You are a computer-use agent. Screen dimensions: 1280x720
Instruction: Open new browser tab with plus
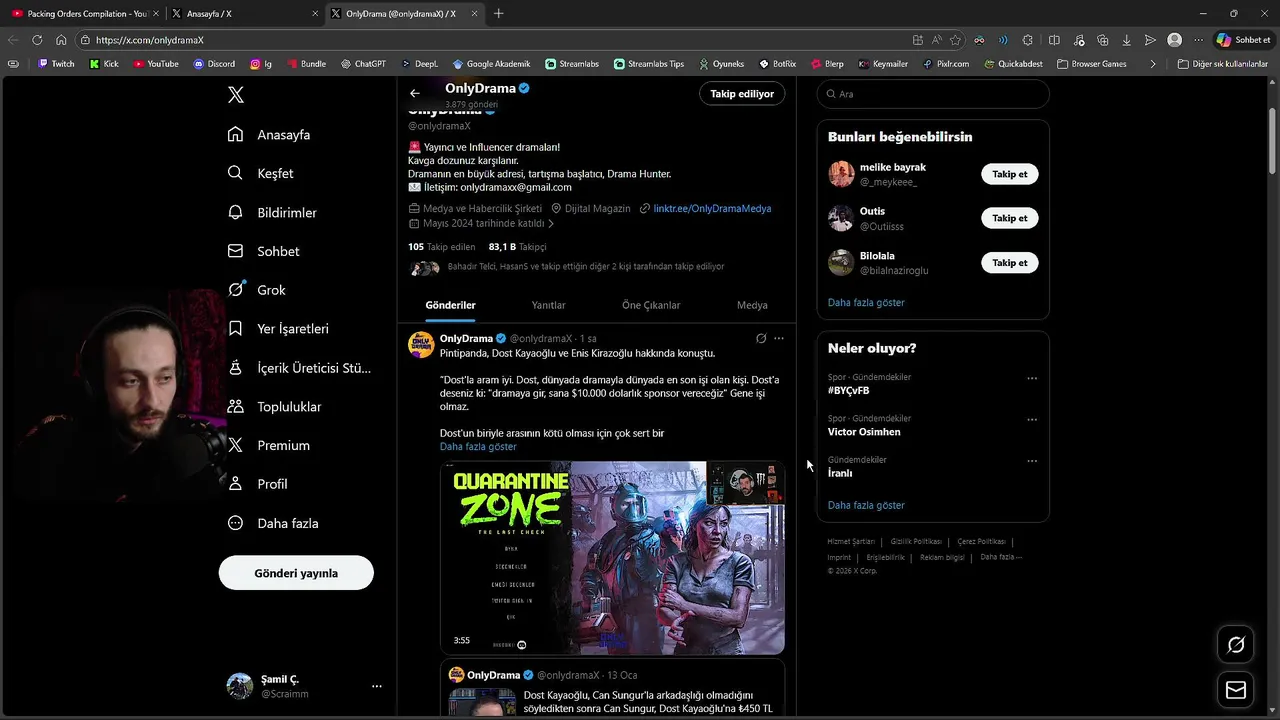(498, 13)
